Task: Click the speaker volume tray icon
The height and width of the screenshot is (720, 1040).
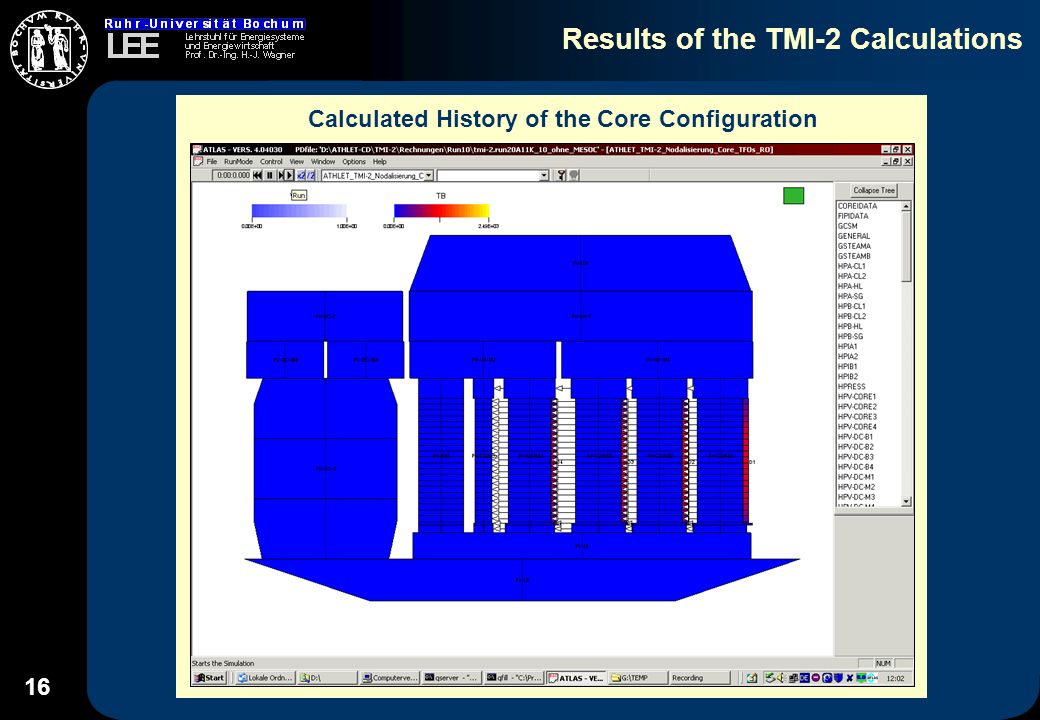Action: point(780,678)
